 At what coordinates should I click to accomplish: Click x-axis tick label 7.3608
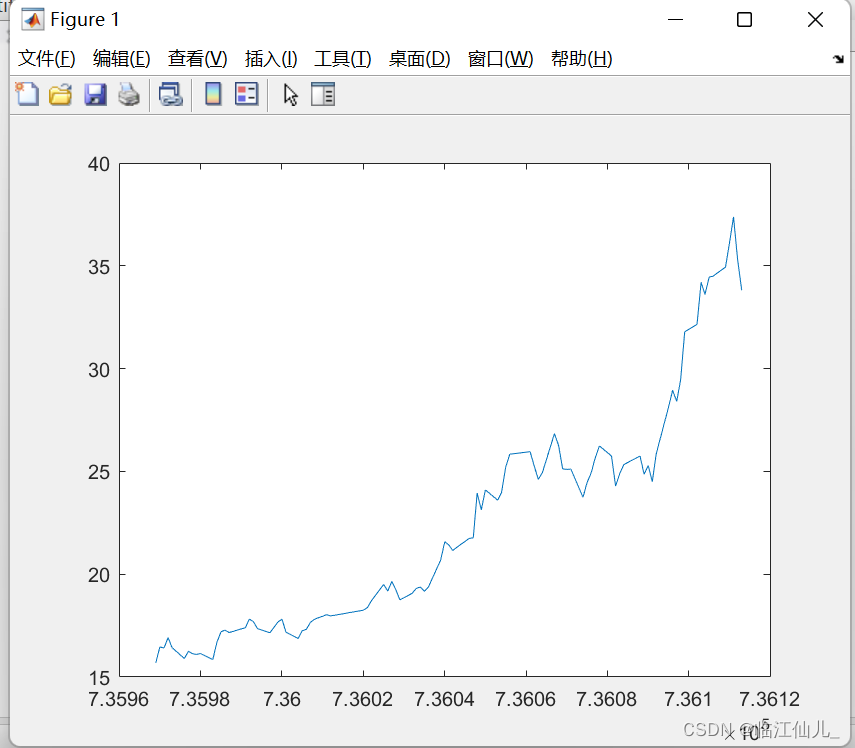pos(607,699)
